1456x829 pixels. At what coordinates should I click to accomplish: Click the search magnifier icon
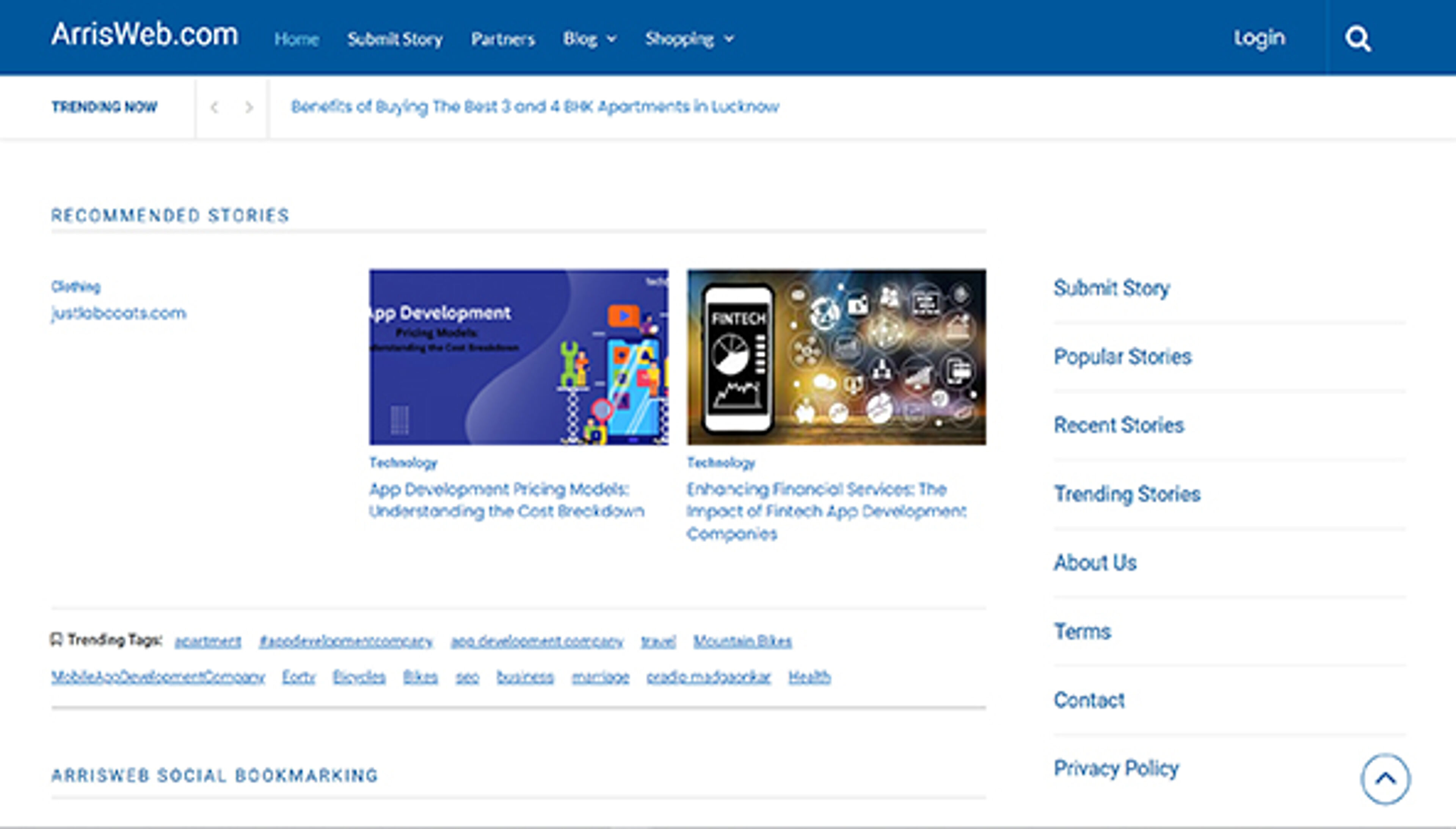coord(1357,39)
